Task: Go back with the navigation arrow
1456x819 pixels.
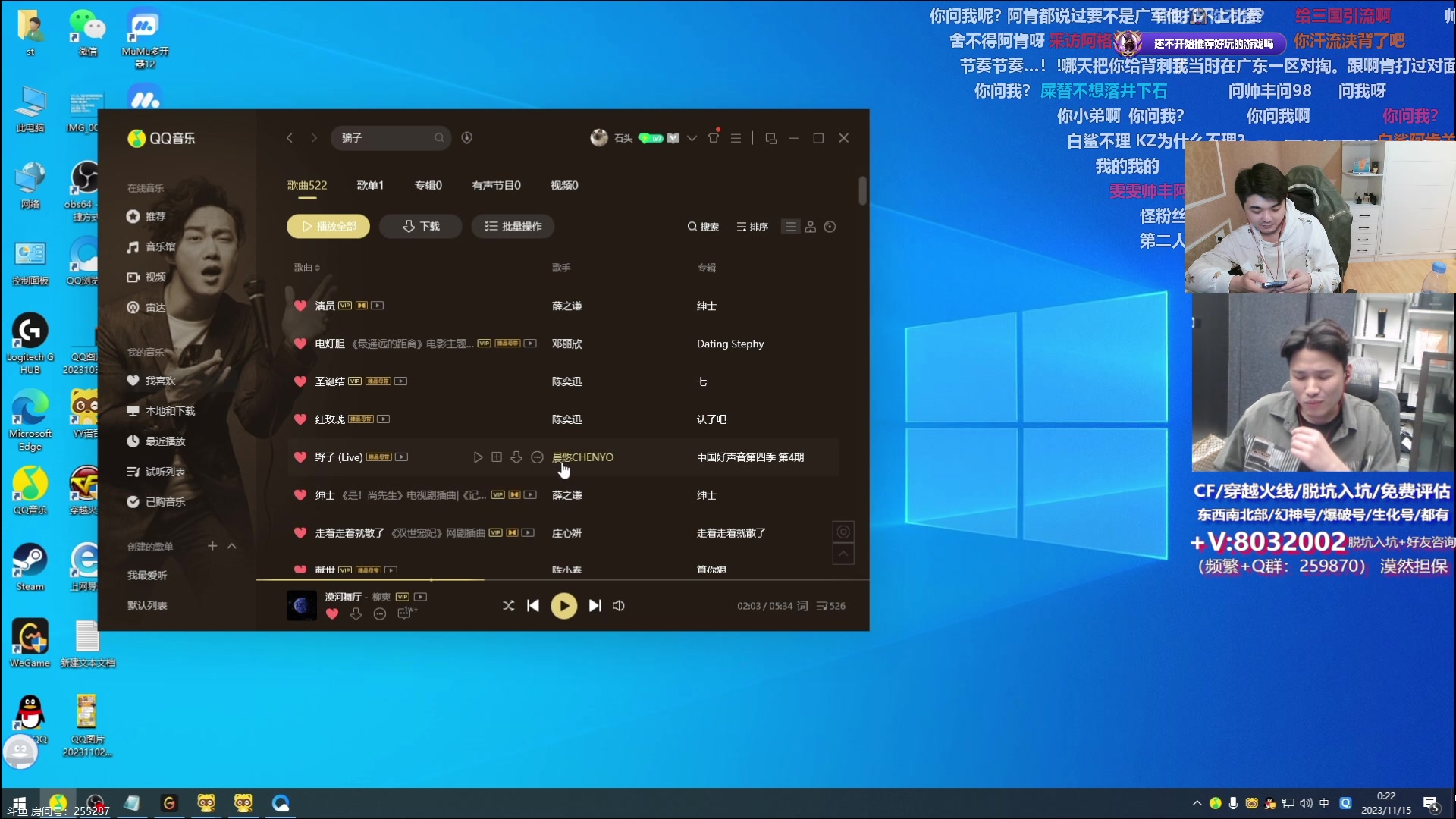Action: (x=289, y=138)
